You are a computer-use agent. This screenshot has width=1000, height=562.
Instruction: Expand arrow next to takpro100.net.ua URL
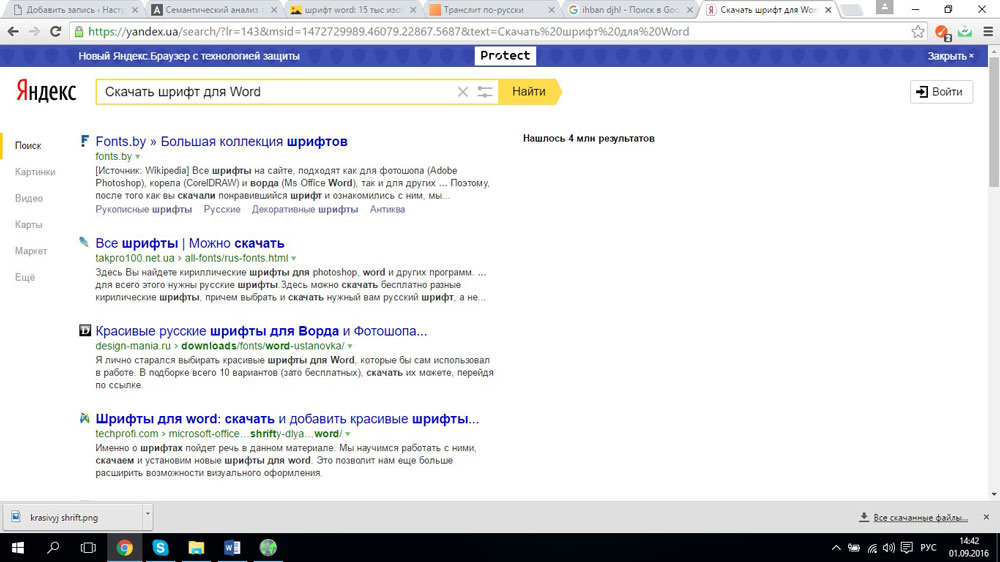pos(293,259)
